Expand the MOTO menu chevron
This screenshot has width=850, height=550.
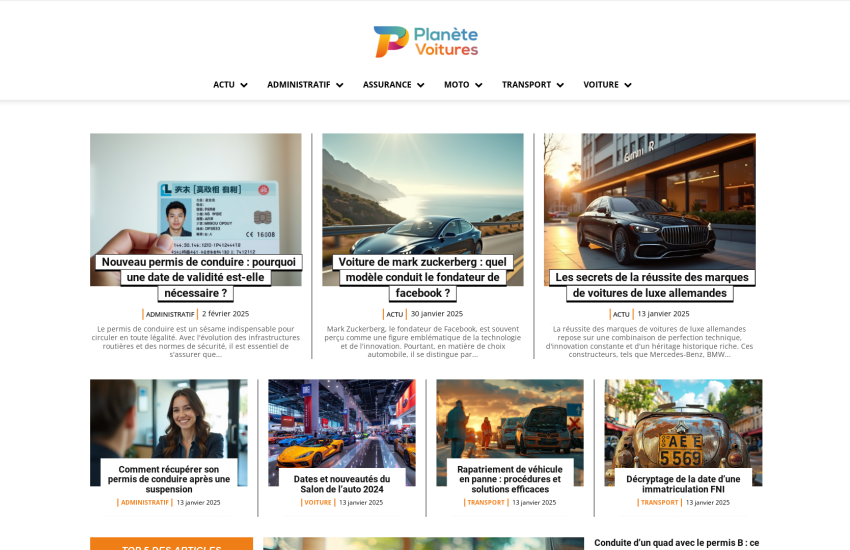[x=479, y=85]
